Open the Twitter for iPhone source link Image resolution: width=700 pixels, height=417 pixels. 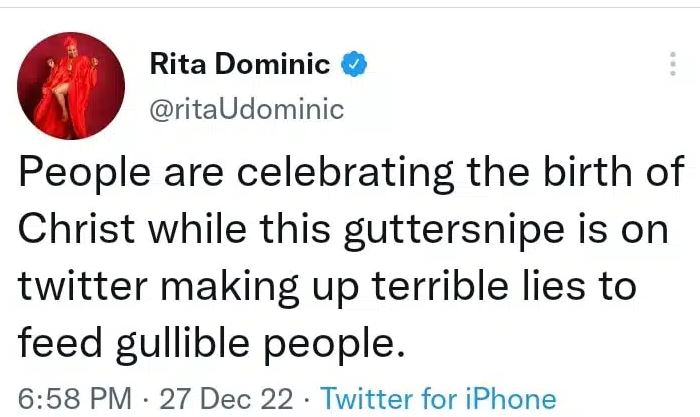click(438, 398)
